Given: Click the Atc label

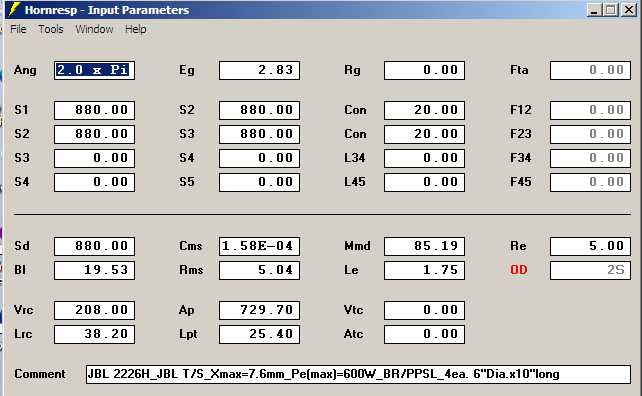Looking at the screenshot, I should (353, 334).
